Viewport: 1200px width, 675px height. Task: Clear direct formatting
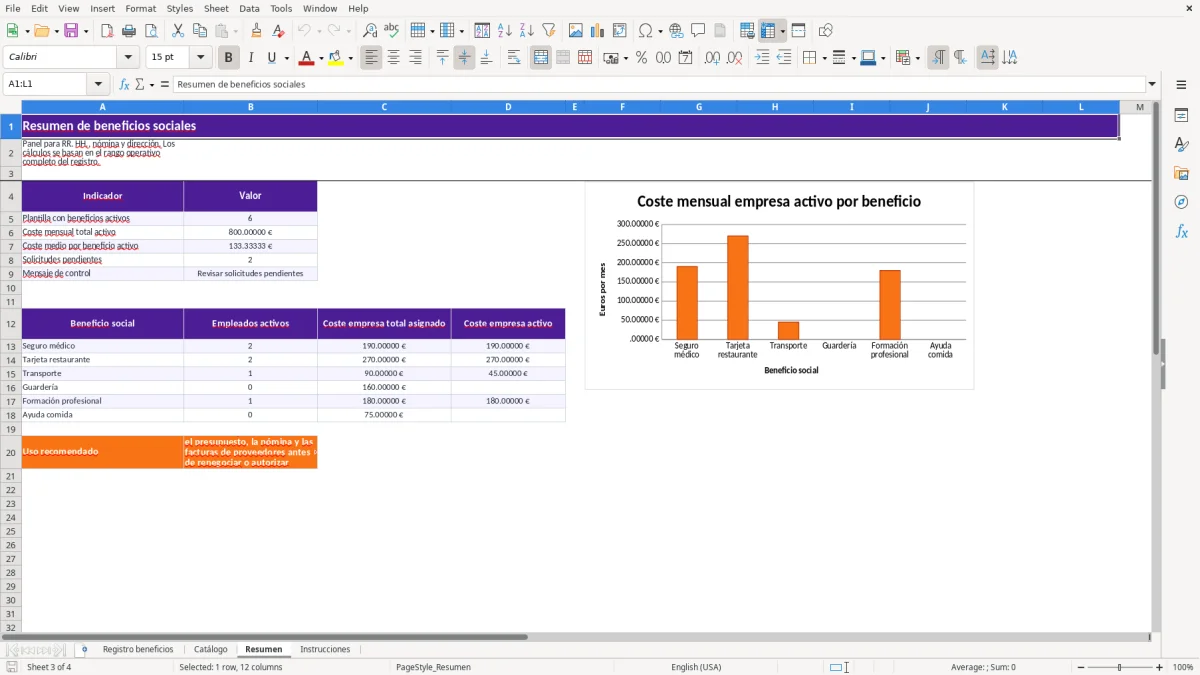(x=278, y=31)
